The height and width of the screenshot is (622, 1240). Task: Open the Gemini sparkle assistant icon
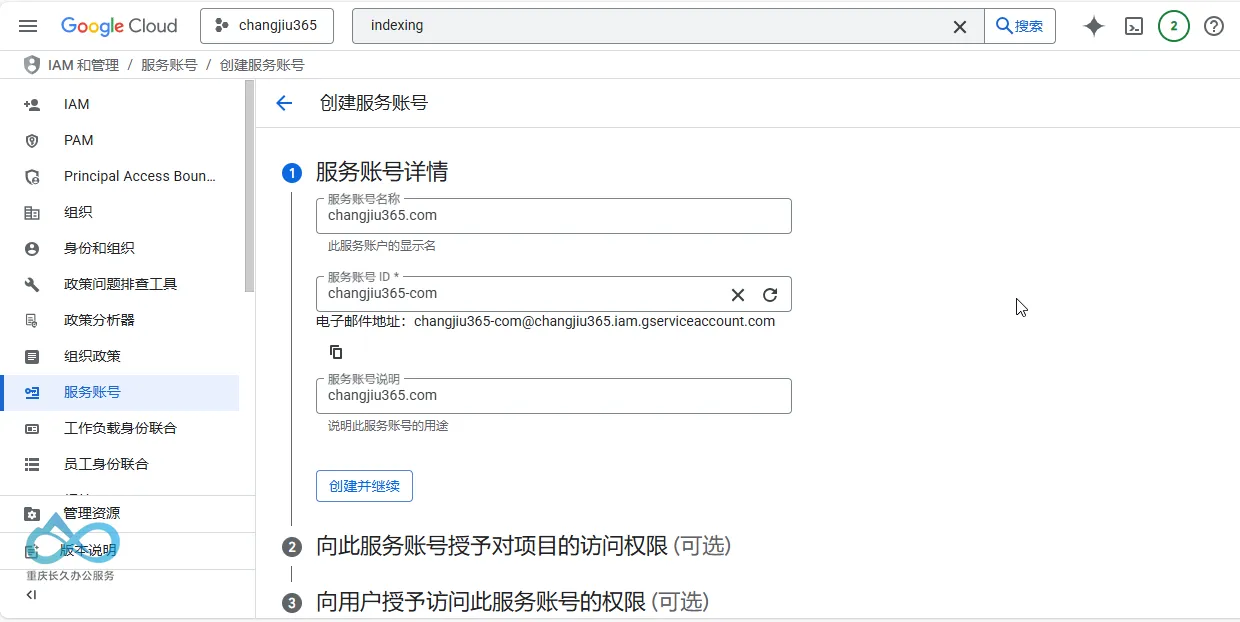tap(1094, 27)
